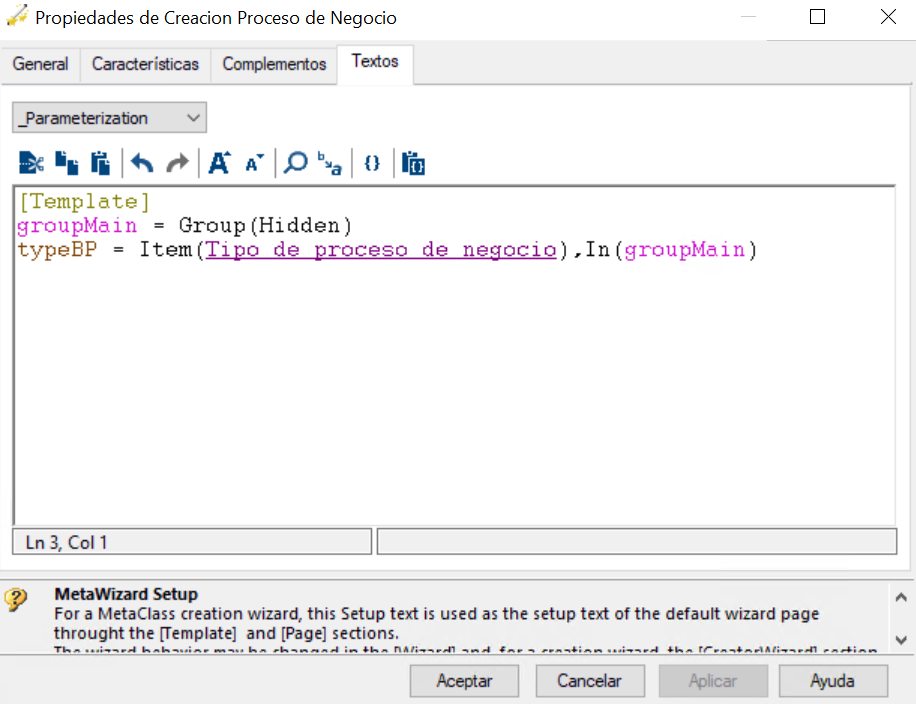Click the curly braces icon
Screen dimensions: 916x704
(x=372, y=163)
